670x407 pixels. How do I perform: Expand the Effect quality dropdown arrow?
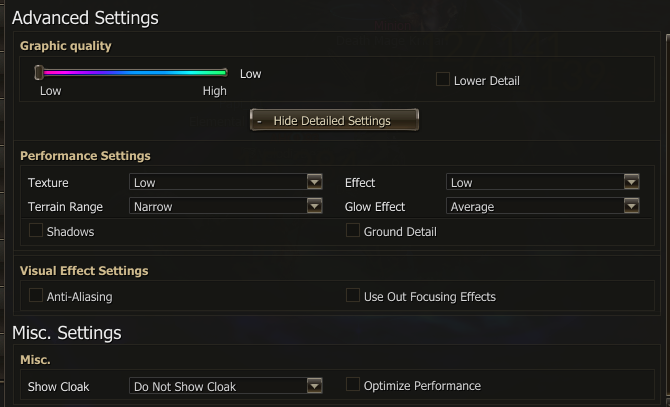(631, 182)
